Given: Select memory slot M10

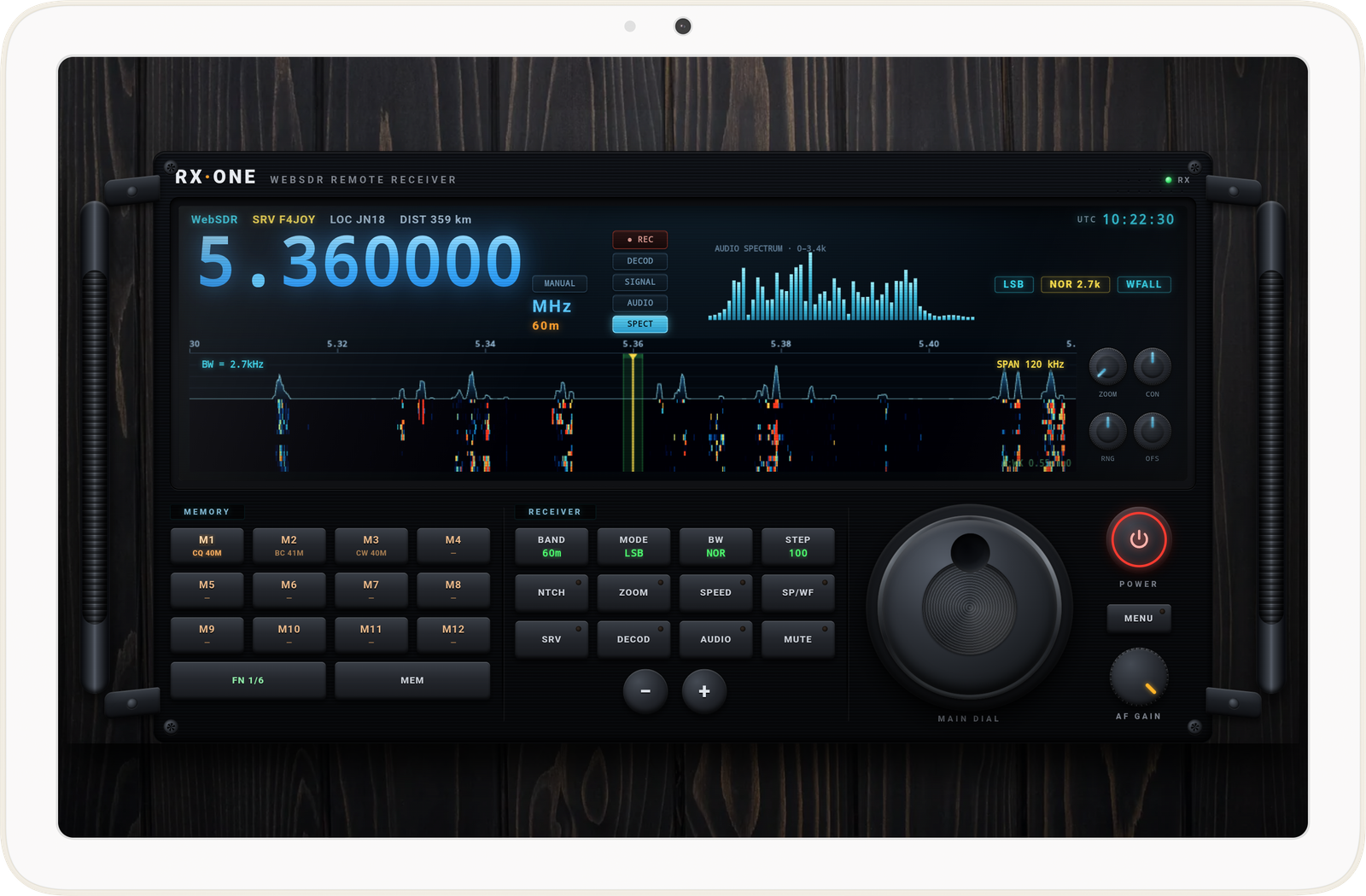Looking at the screenshot, I should pyautogui.click(x=289, y=635).
